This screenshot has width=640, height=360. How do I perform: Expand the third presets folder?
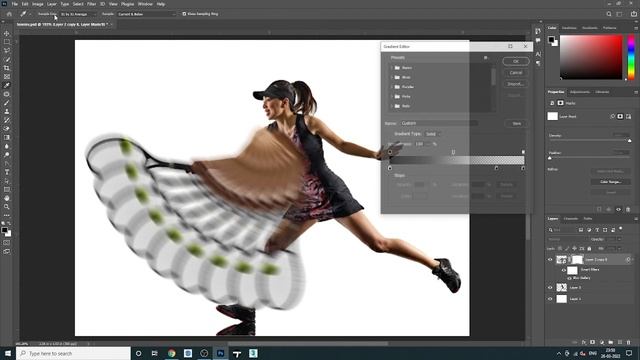point(392,87)
